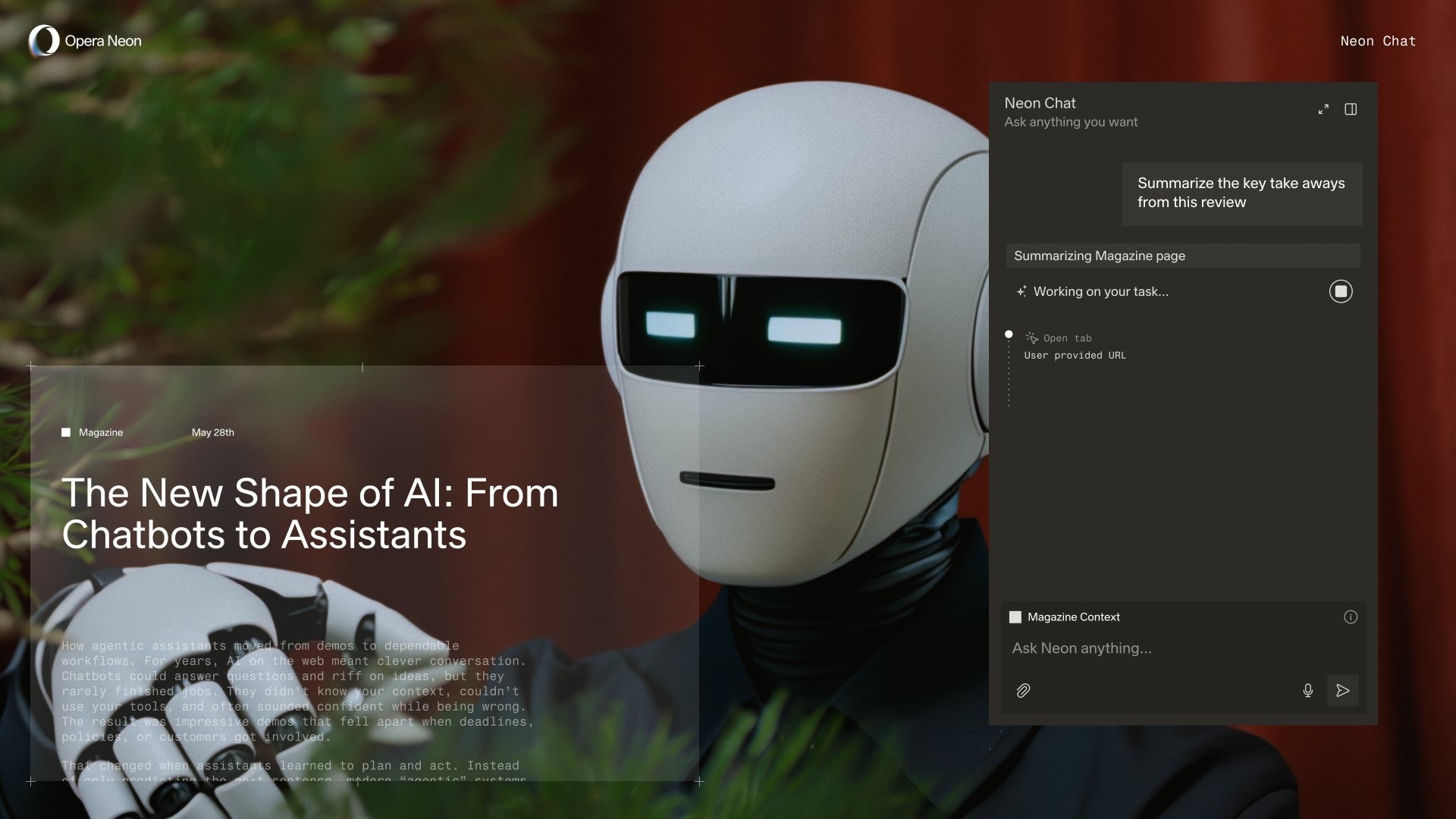Attach a file with paperclip icon
1456x819 pixels.
pos(1023,691)
